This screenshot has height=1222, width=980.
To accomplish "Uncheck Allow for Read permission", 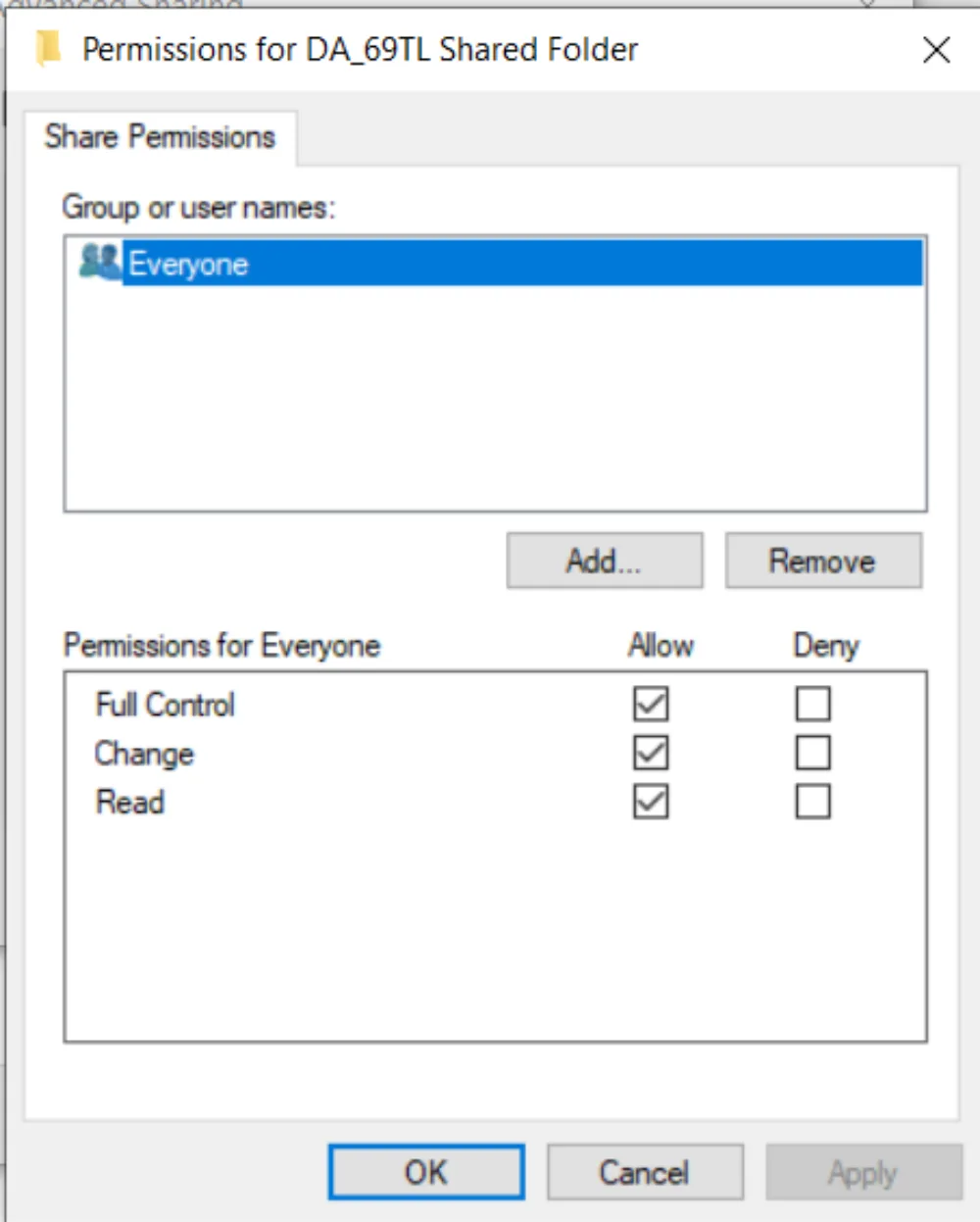I will point(651,802).
